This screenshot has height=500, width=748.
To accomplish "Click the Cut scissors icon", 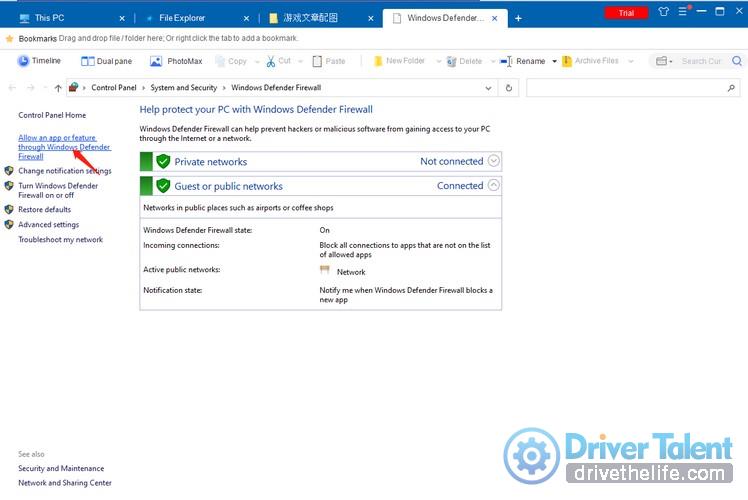I will (x=270, y=61).
